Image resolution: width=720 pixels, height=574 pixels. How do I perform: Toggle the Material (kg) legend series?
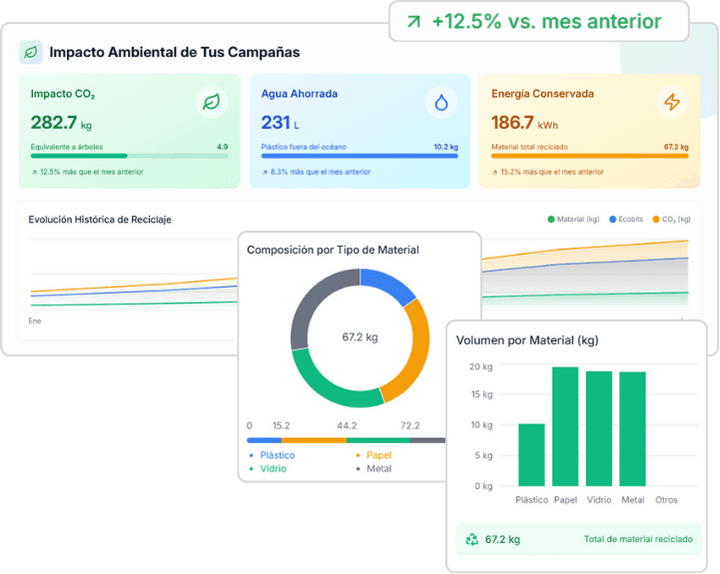coord(574,219)
